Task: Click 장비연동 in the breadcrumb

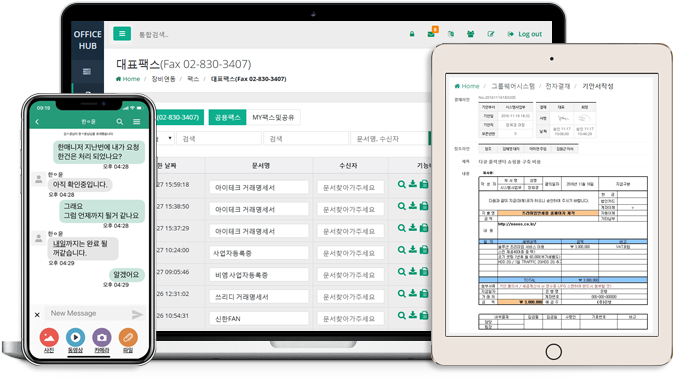Action: coord(163,79)
